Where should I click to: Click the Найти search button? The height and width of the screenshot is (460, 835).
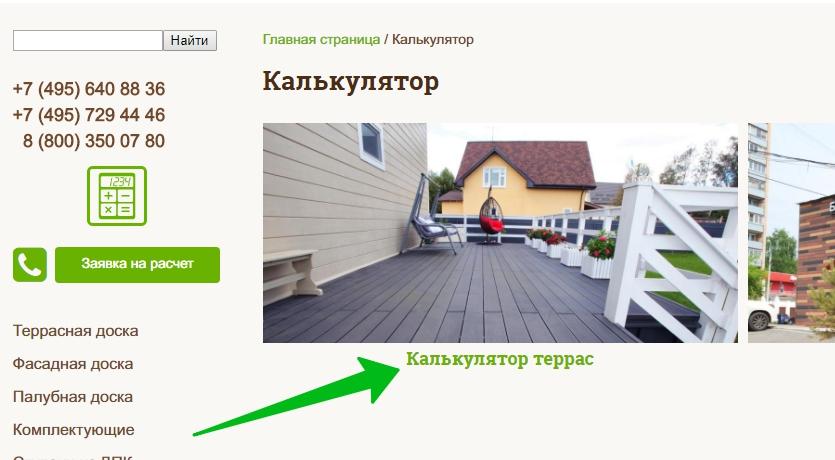[190, 40]
